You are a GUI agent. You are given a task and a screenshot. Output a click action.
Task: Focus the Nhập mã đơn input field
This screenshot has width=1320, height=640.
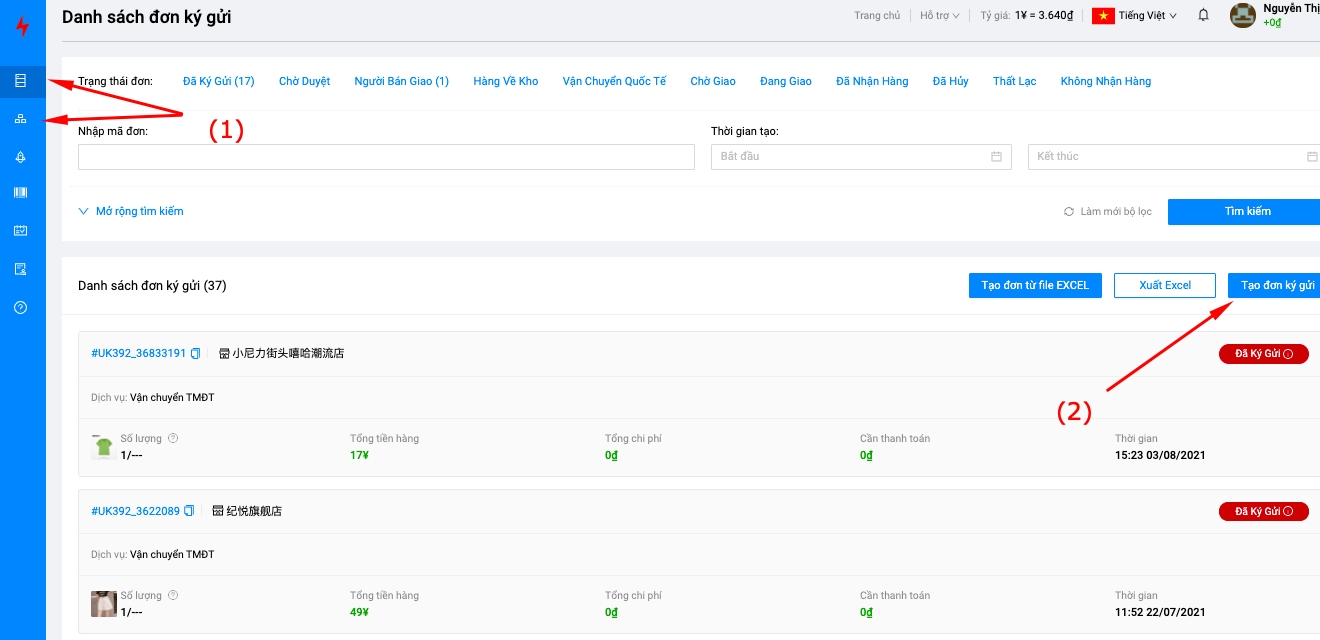386,157
